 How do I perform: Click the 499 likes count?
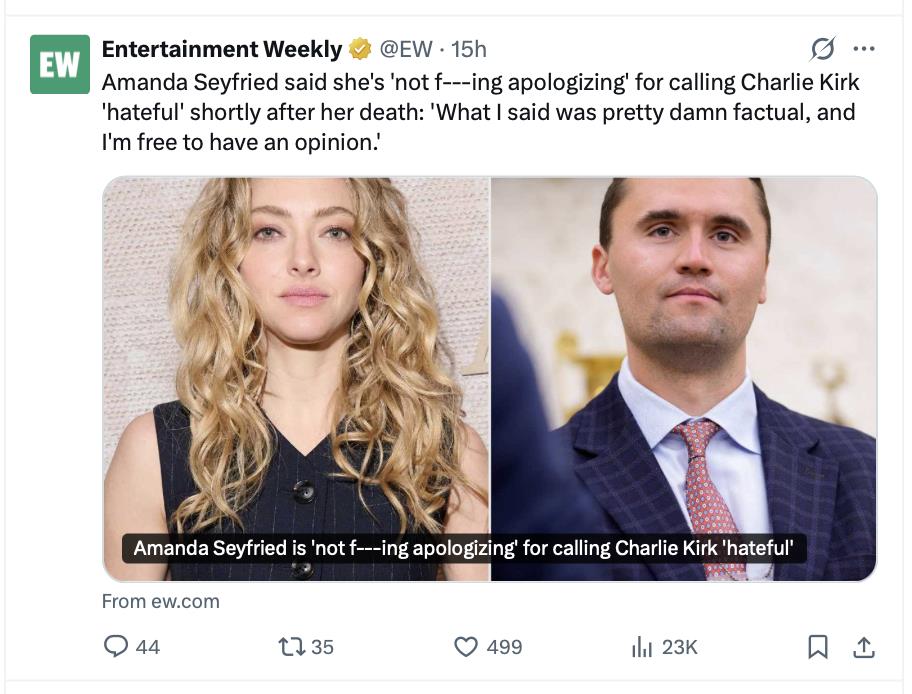pyautogui.click(x=504, y=647)
